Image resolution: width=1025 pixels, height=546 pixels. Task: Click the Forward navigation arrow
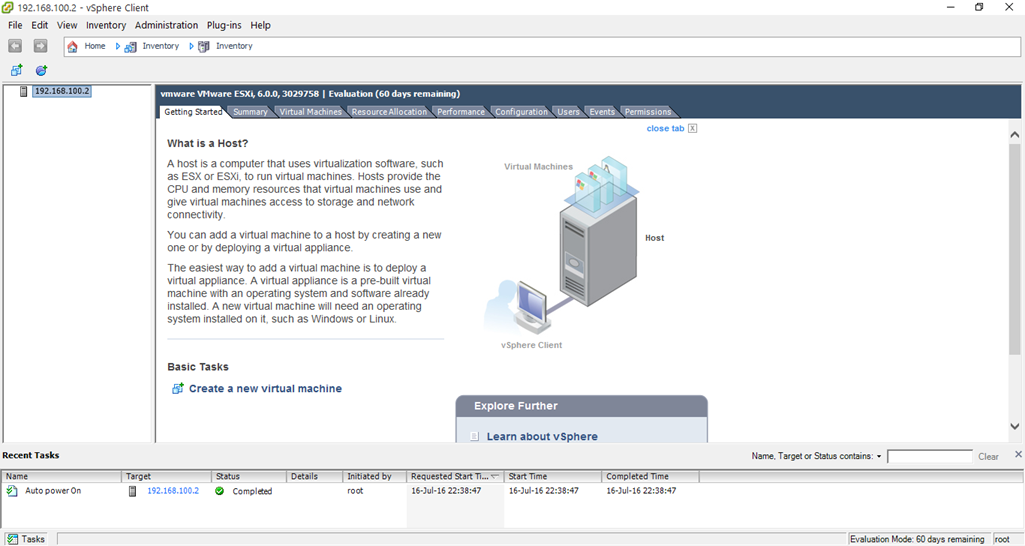point(41,46)
